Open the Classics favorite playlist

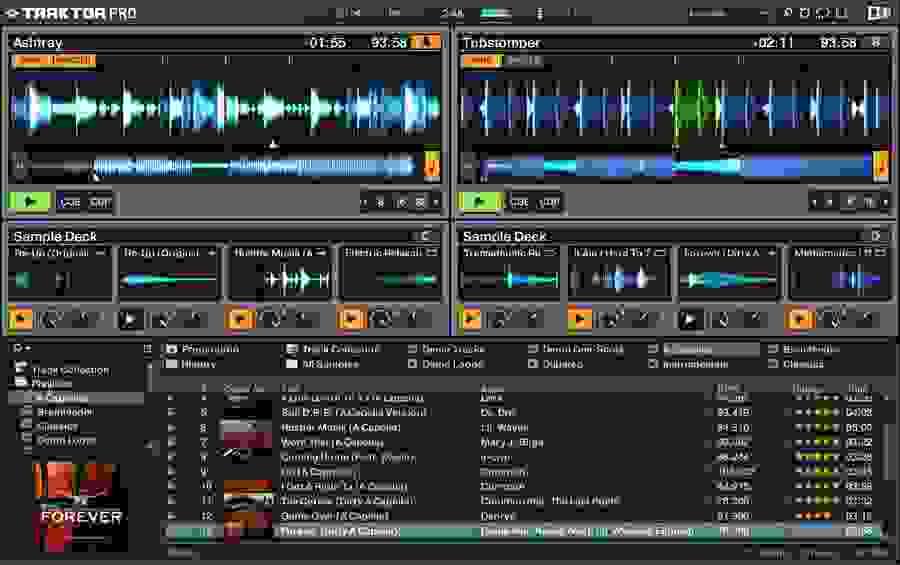[797, 364]
